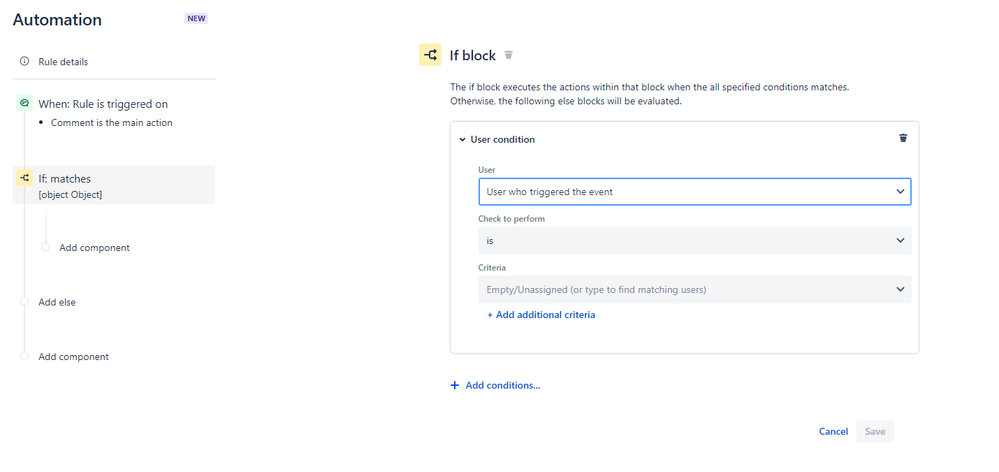Click Add additional criteria link

pyautogui.click(x=541, y=315)
